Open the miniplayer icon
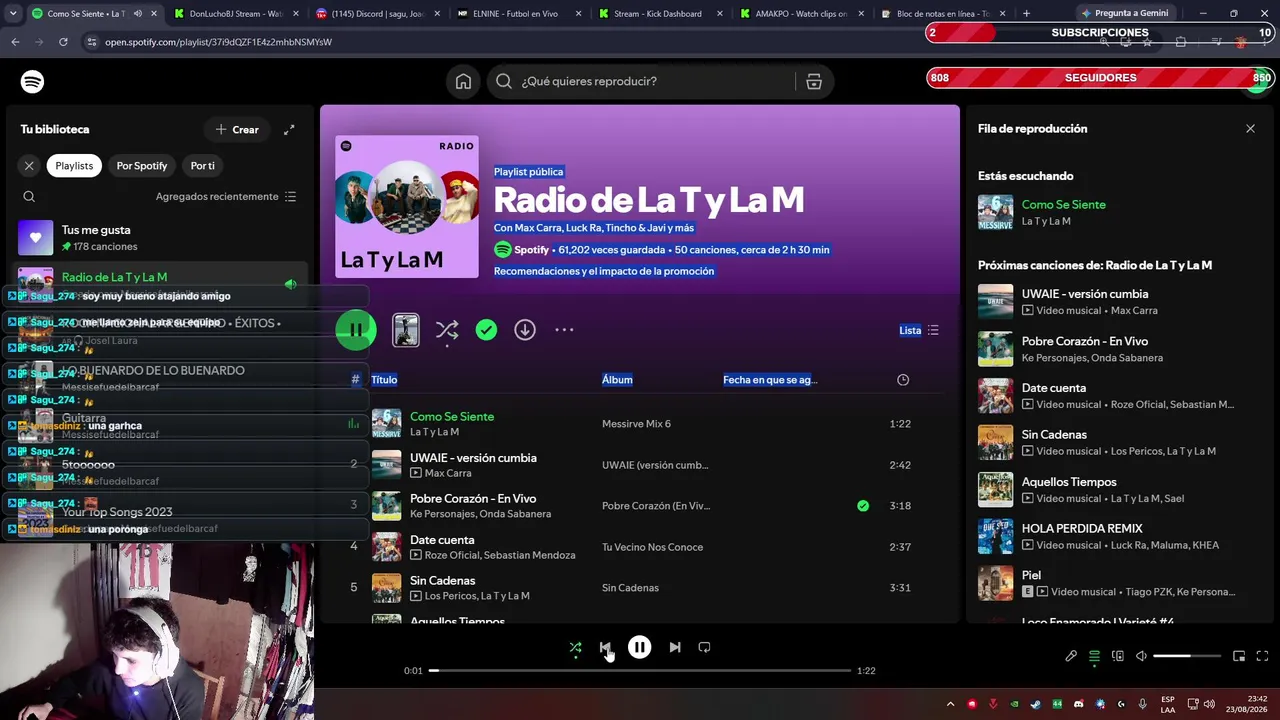This screenshot has height=720, width=1280. click(1239, 657)
